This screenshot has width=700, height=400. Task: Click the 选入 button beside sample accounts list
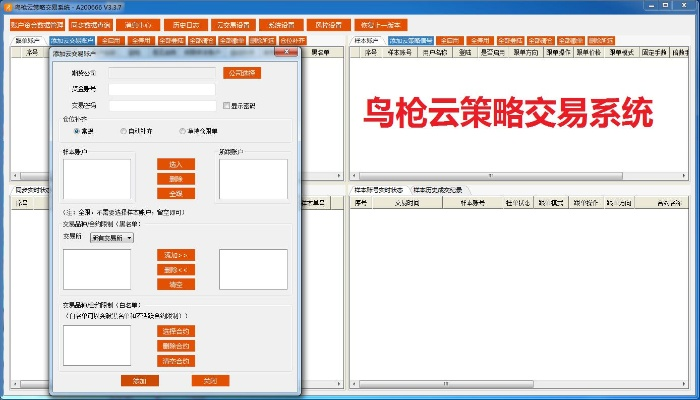[x=175, y=163]
